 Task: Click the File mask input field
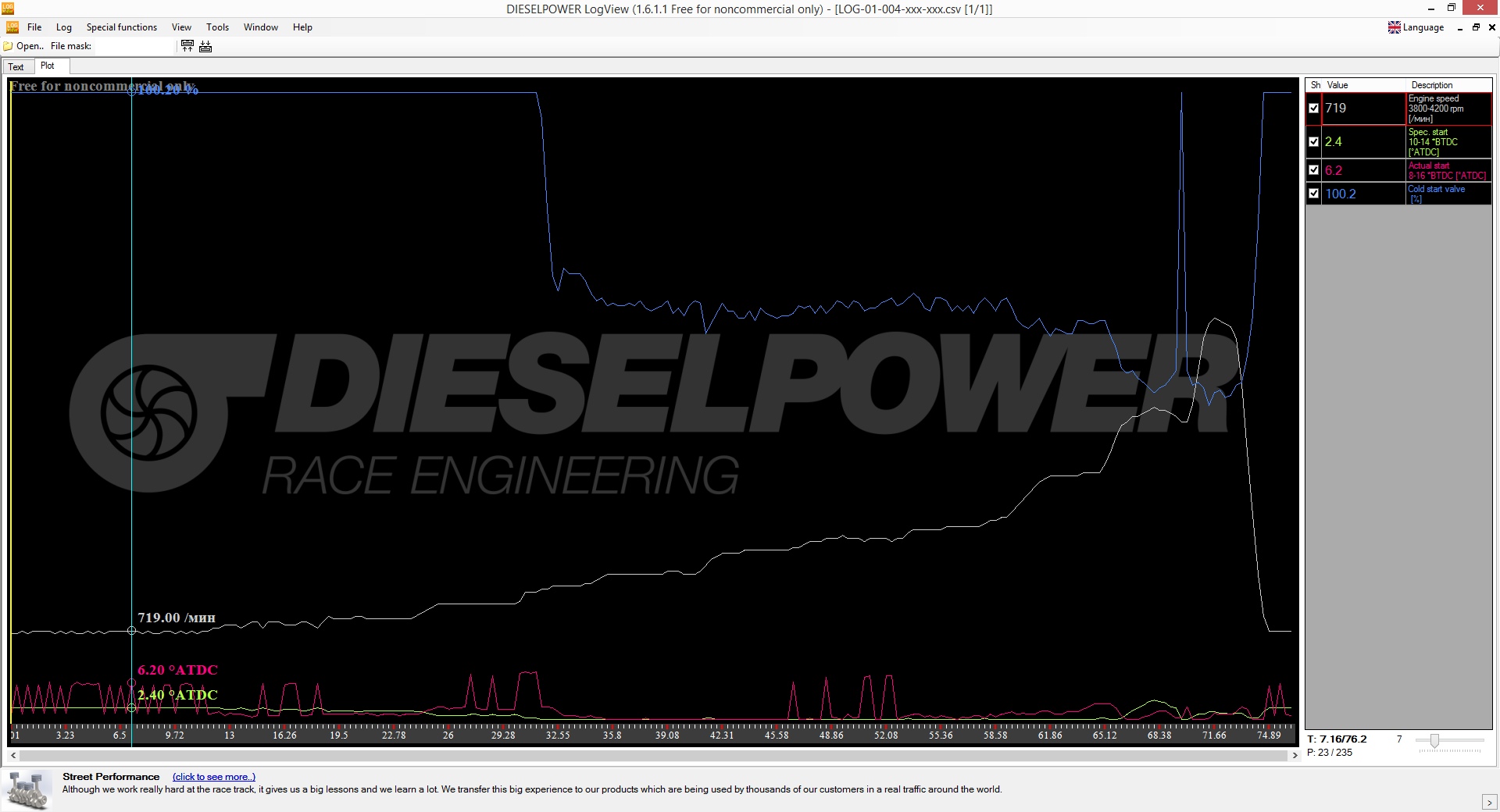pyautogui.click(x=134, y=46)
